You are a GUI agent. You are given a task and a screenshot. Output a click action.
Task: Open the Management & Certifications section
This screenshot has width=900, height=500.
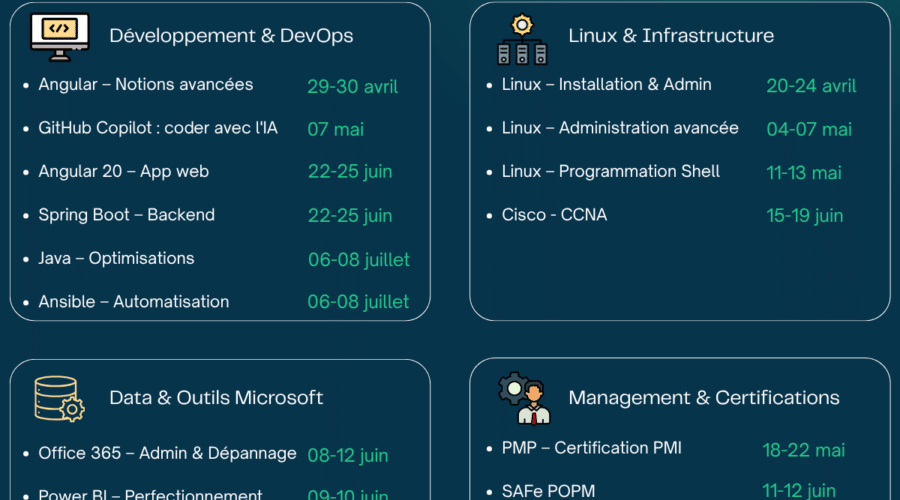pos(704,398)
